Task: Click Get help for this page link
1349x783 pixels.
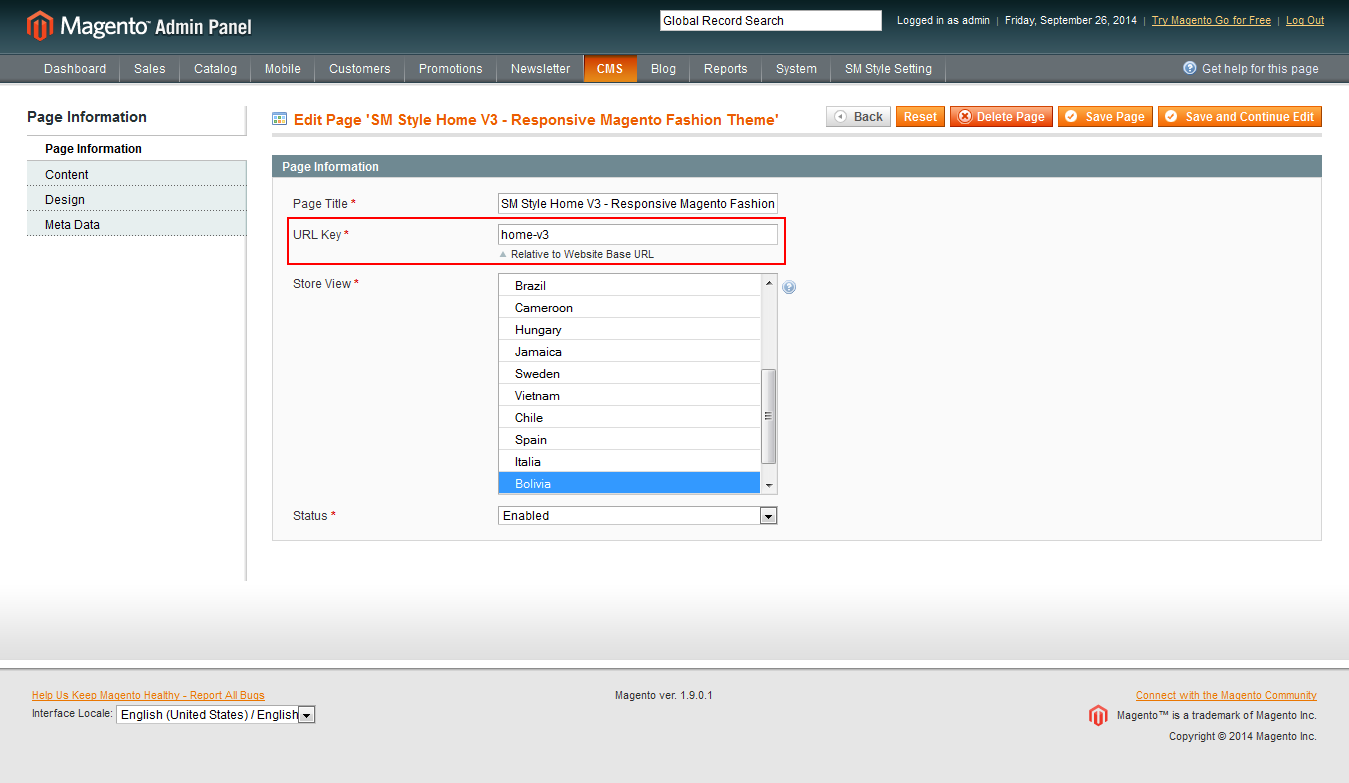Action: [1260, 69]
